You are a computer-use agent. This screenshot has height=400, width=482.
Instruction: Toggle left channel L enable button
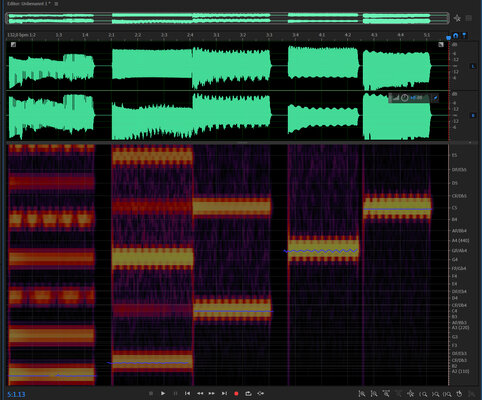click(473, 66)
